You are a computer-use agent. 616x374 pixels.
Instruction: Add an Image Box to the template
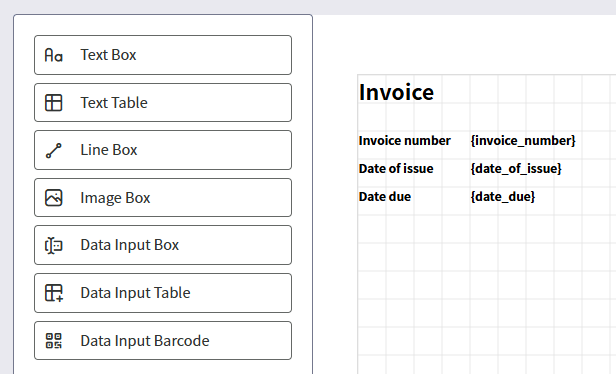(163, 198)
